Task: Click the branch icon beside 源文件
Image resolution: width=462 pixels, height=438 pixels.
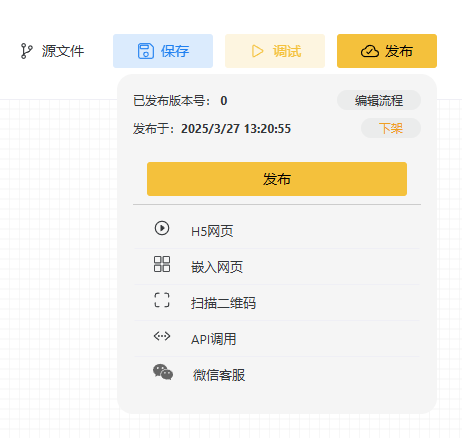Action: click(x=26, y=51)
